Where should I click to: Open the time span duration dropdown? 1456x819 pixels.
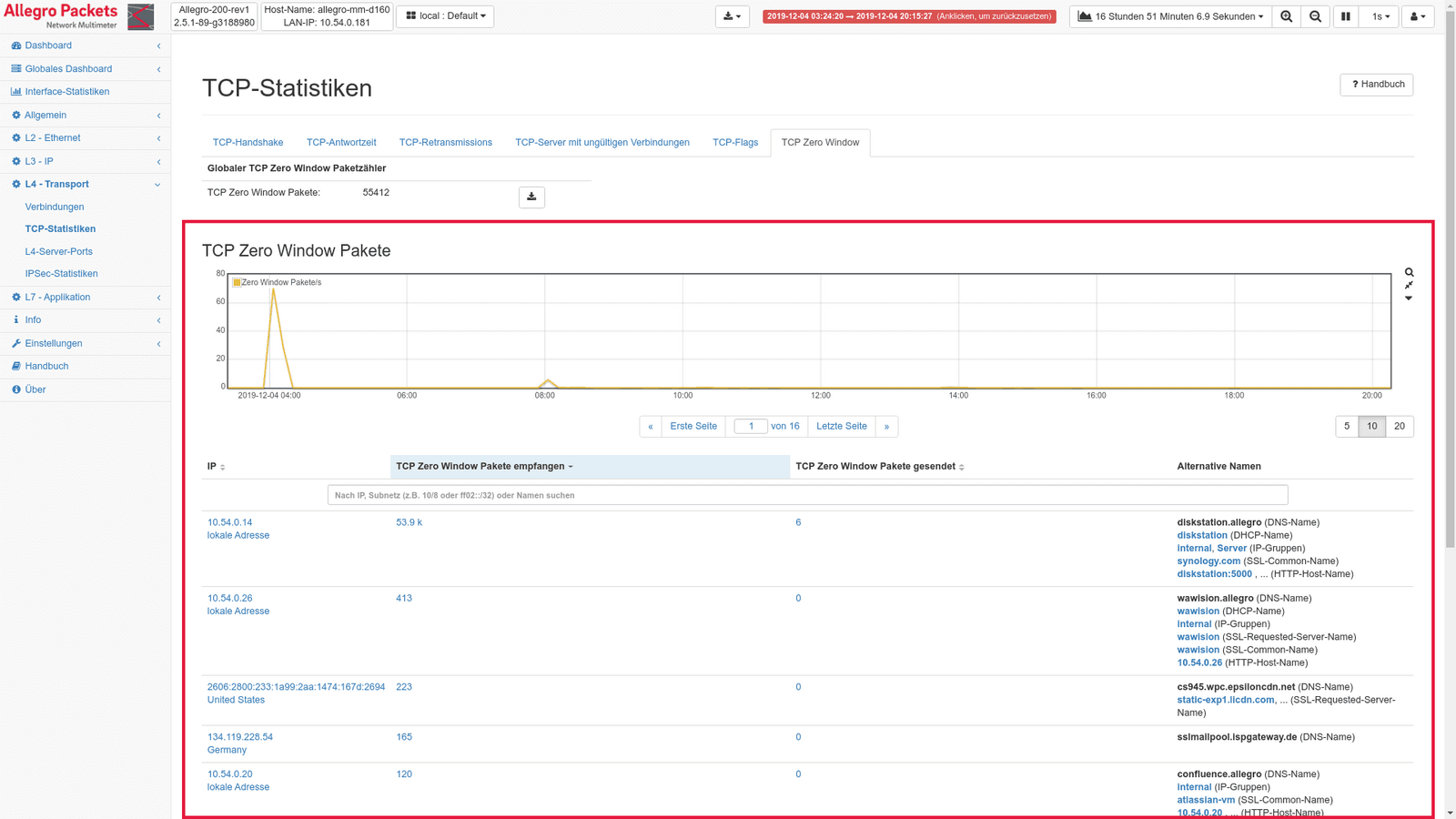pyautogui.click(x=1171, y=16)
